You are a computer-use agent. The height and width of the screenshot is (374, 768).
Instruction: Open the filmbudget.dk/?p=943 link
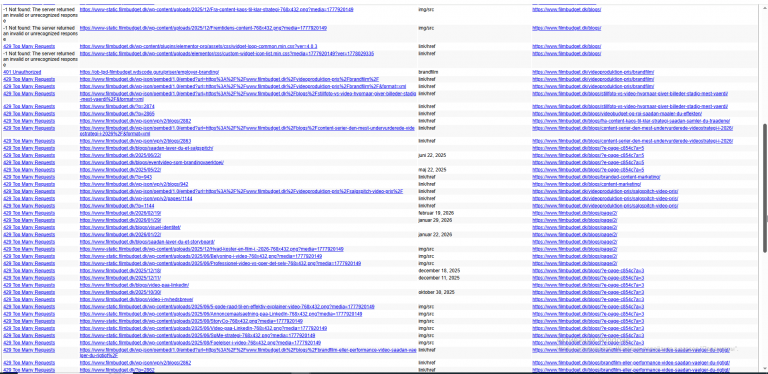[x=116, y=177]
